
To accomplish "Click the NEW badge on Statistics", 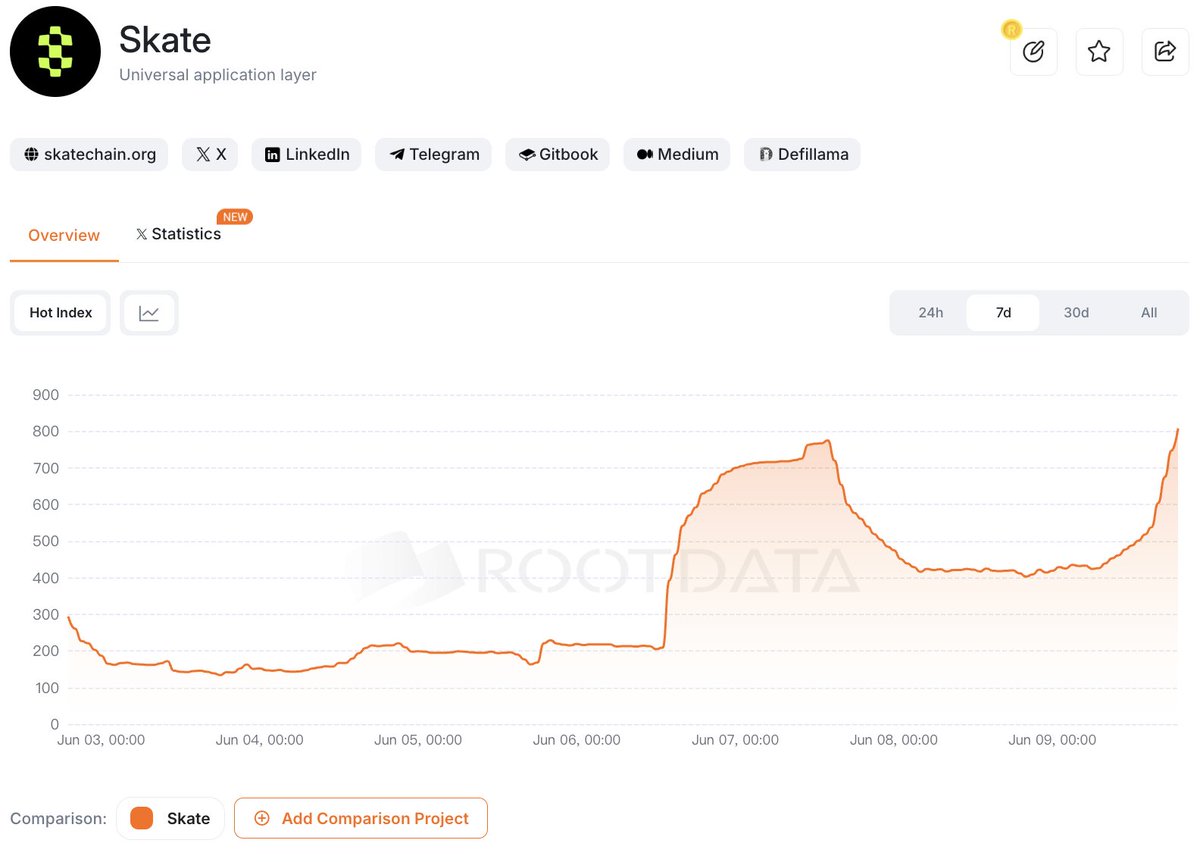I will [x=236, y=216].
